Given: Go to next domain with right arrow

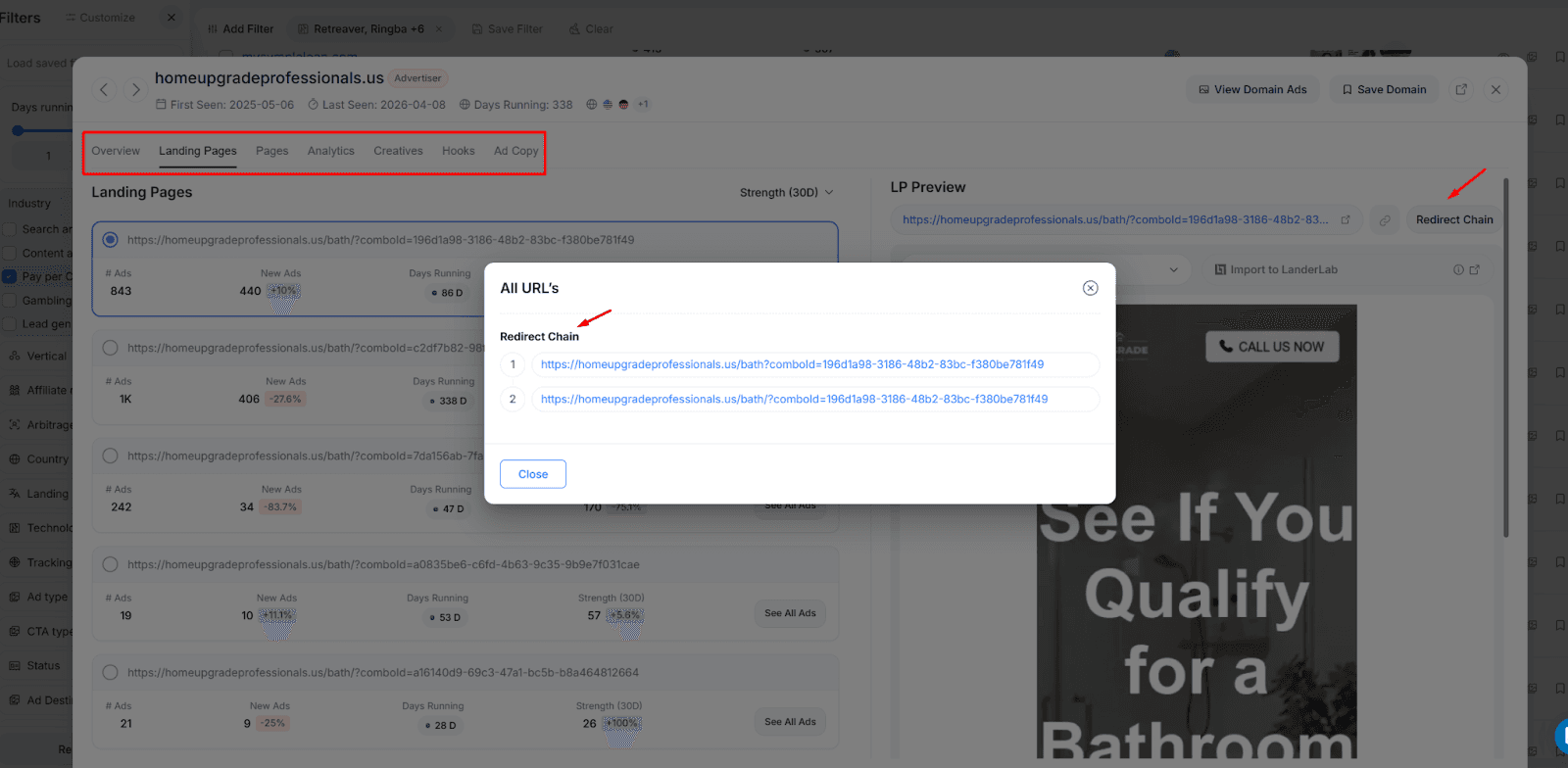Looking at the screenshot, I should click(x=136, y=89).
